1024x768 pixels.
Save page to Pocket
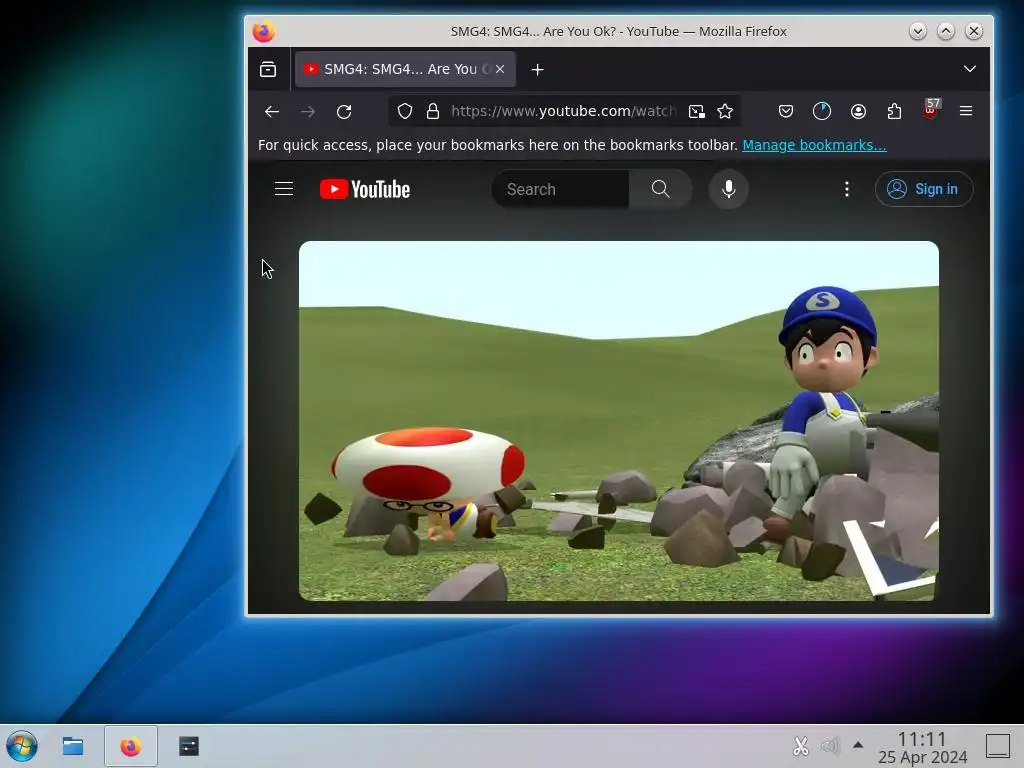pyautogui.click(x=786, y=112)
